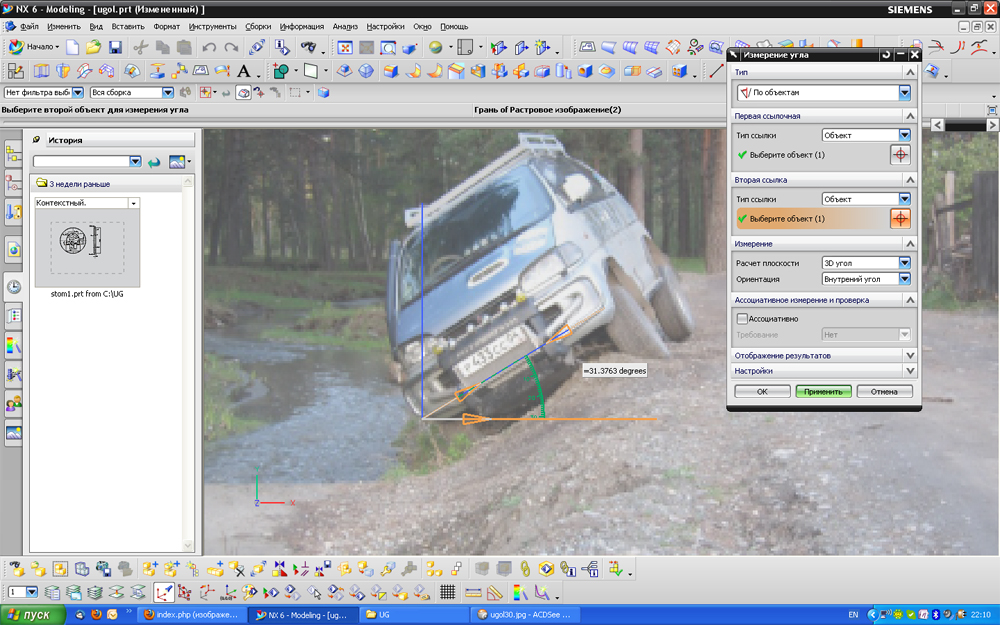Click the Fit view toolbar icon
Image resolution: width=1000 pixels, height=625 pixels.
344,47
